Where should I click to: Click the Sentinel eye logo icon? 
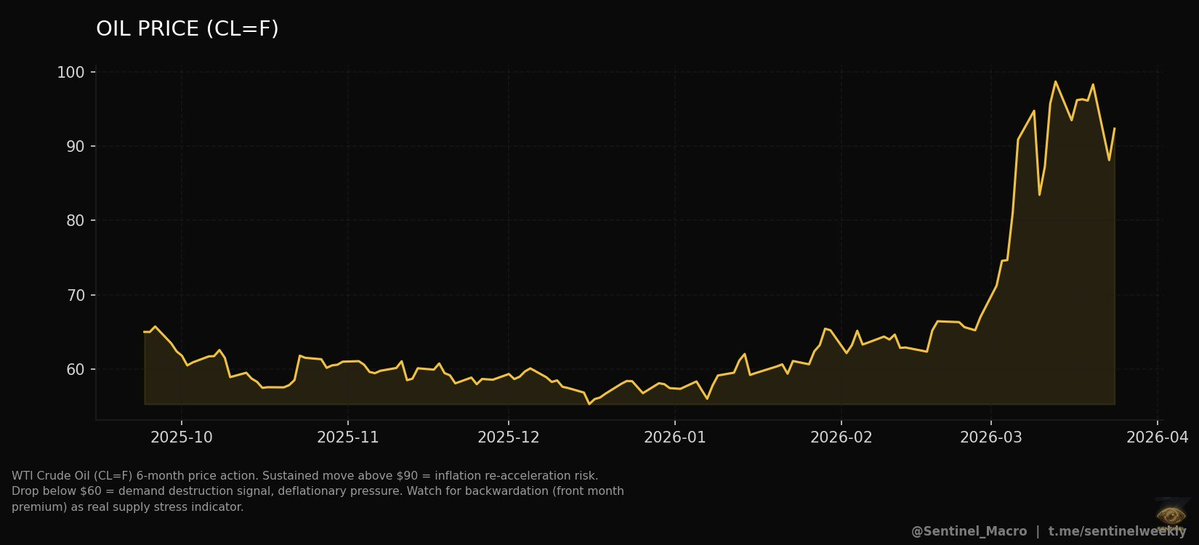(x=1171, y=514)
